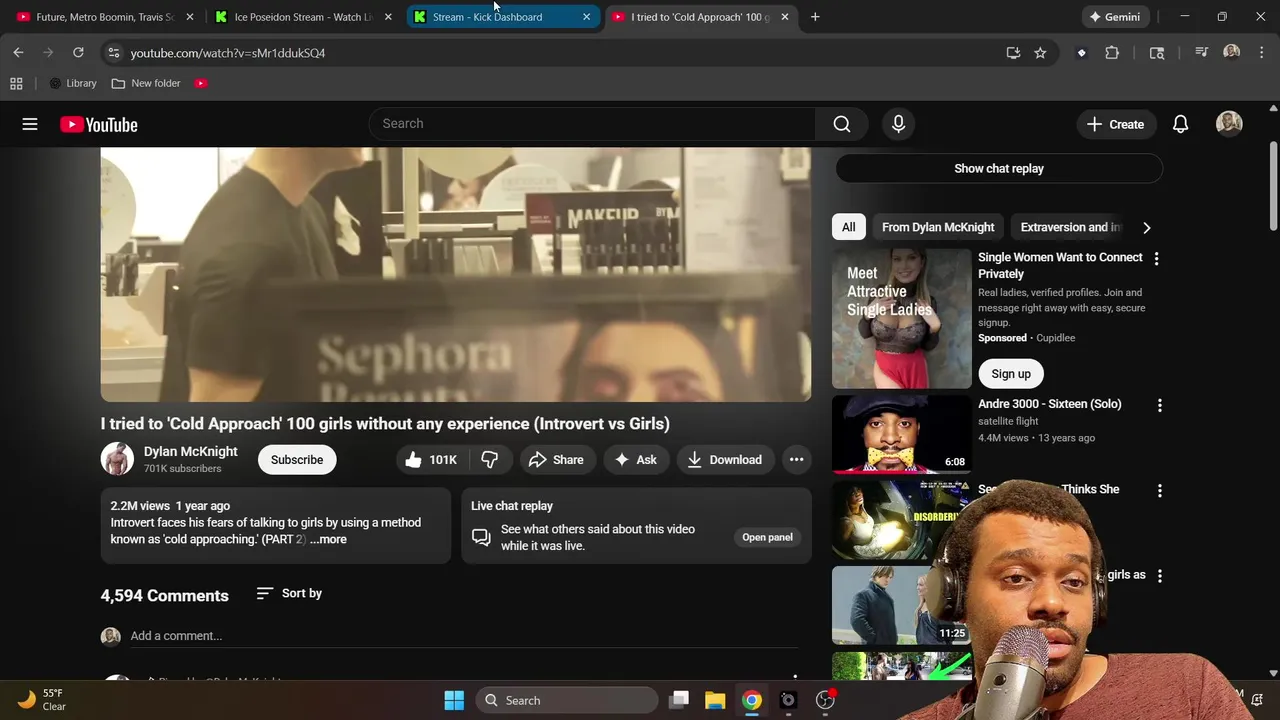Open the YouTube account avatar menu
Screen dimensions: 1280x720
[1229, 124]
